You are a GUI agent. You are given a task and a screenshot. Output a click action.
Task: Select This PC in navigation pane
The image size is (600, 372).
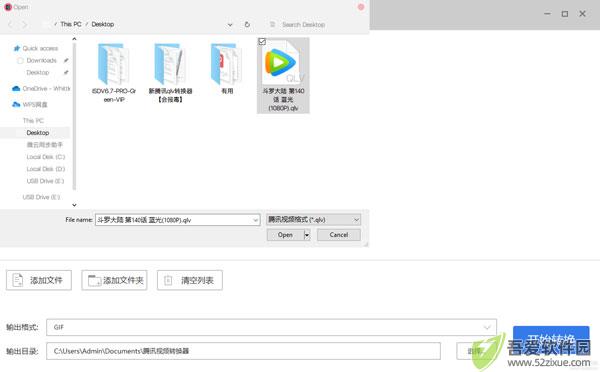33,121
